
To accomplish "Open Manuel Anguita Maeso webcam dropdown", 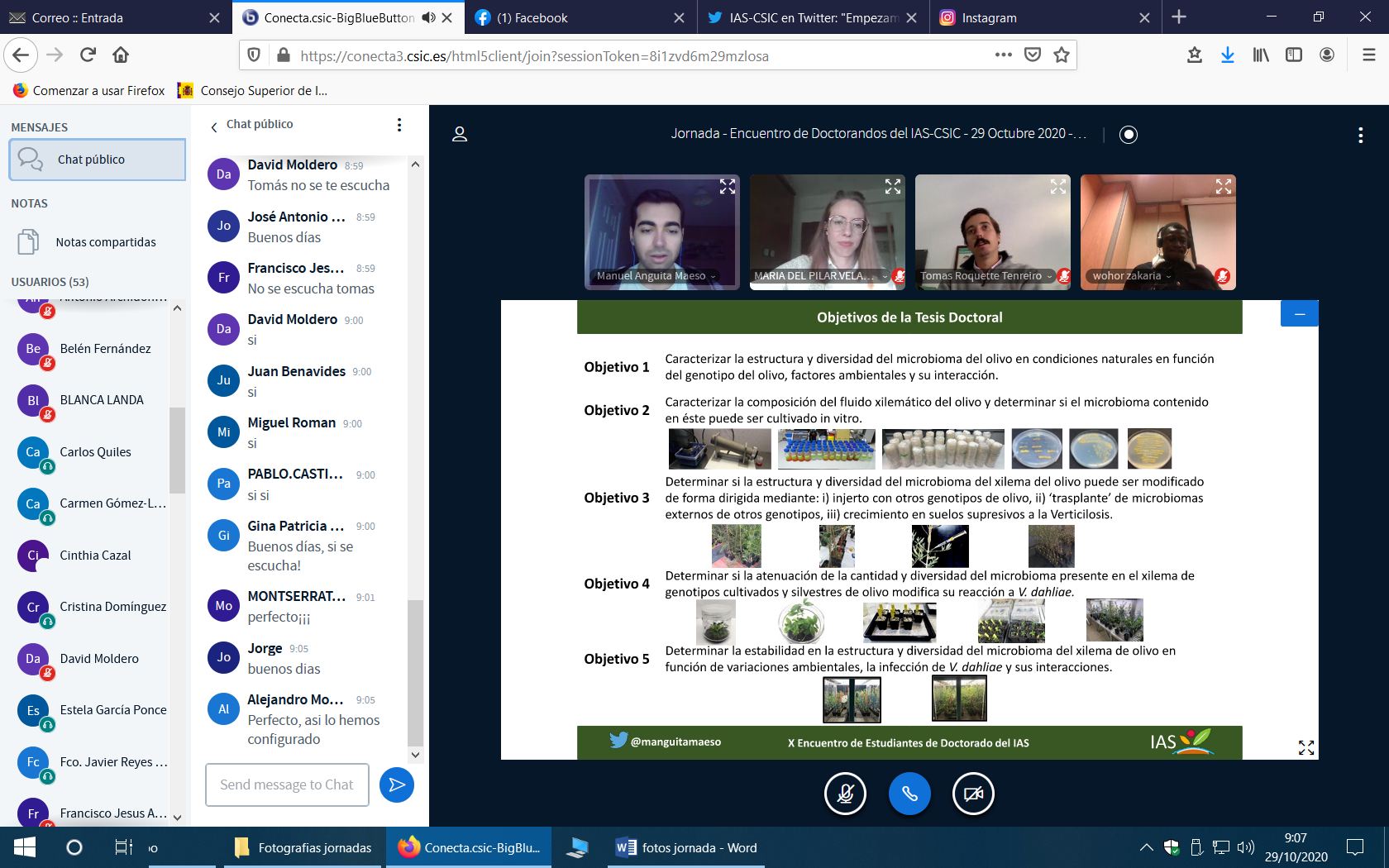I will (656, 276).
